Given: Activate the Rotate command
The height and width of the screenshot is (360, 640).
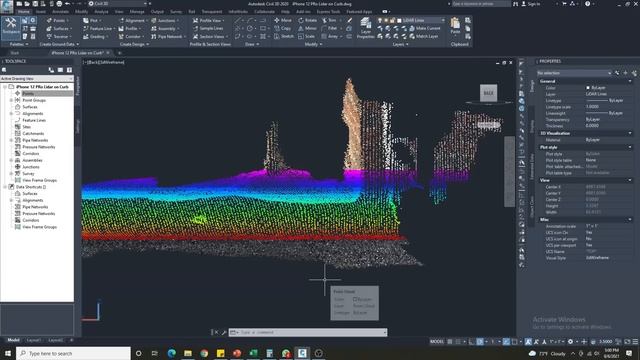Looking at the screenshot, I should click(x=307, y=20).
